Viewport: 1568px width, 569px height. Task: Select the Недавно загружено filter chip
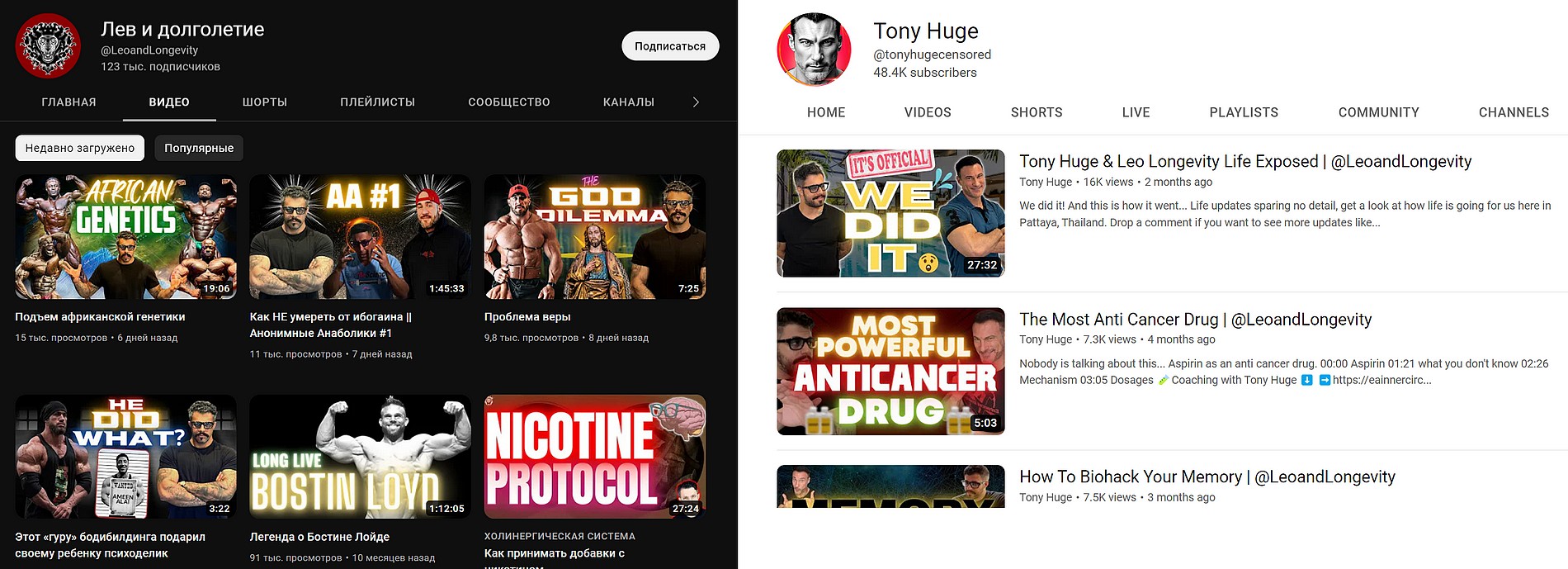80,149
